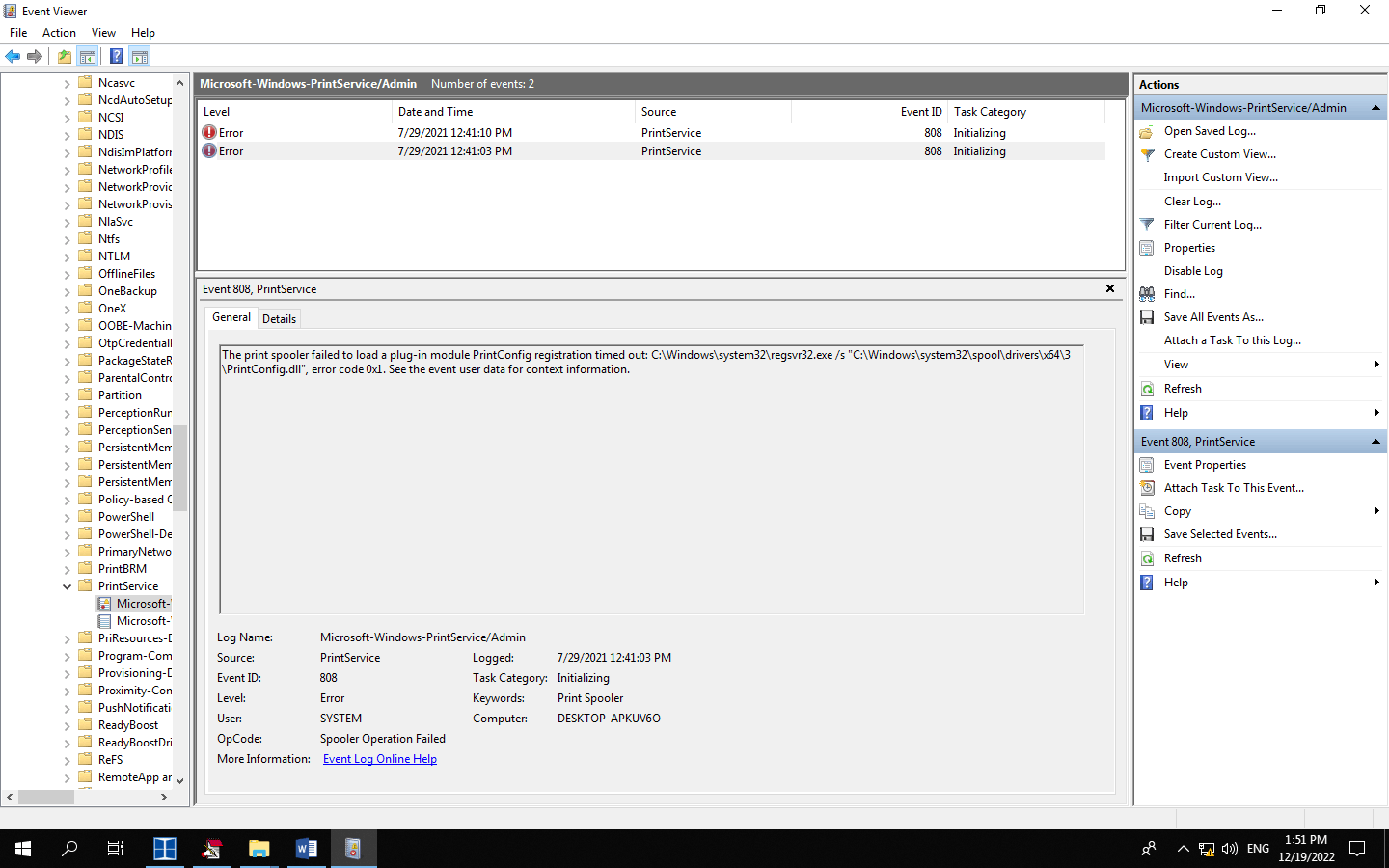Click Filter Current Log funnel icon

(1147, 225)
